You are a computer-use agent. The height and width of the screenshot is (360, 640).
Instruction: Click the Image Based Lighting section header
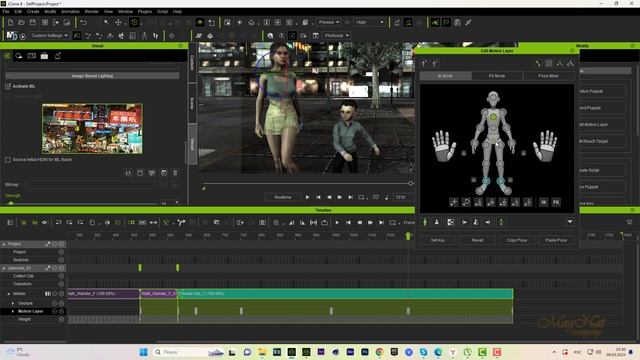92,76
